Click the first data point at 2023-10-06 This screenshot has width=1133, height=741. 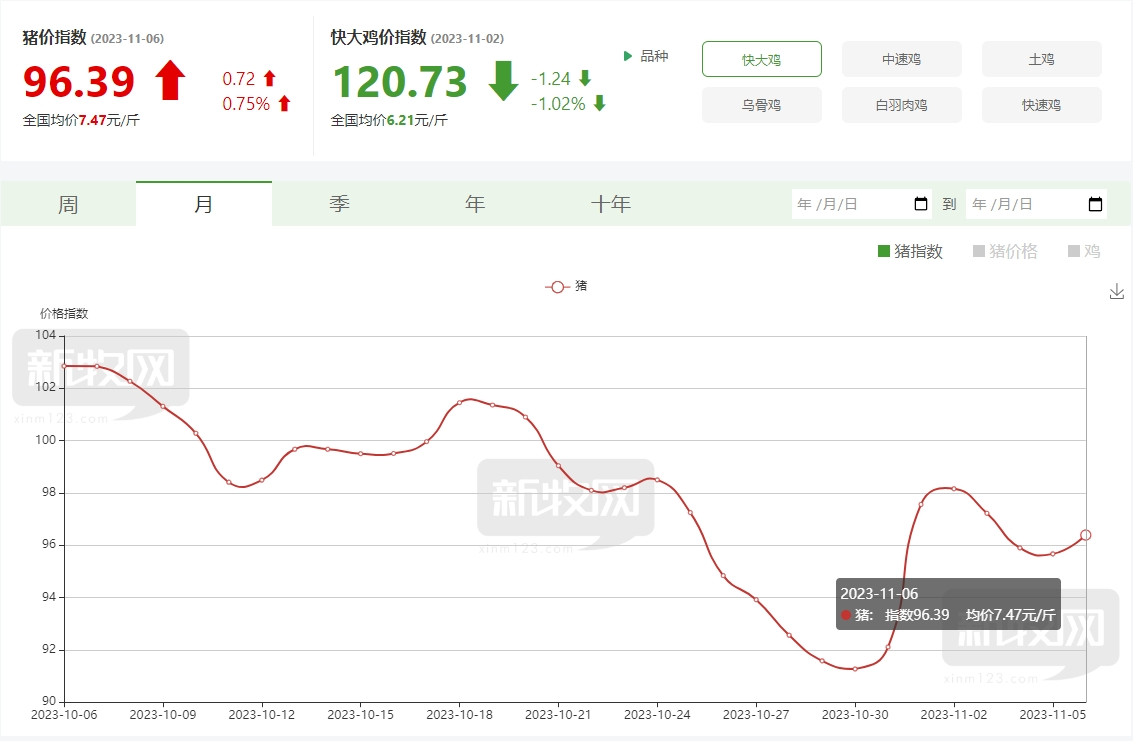[64, 366]
